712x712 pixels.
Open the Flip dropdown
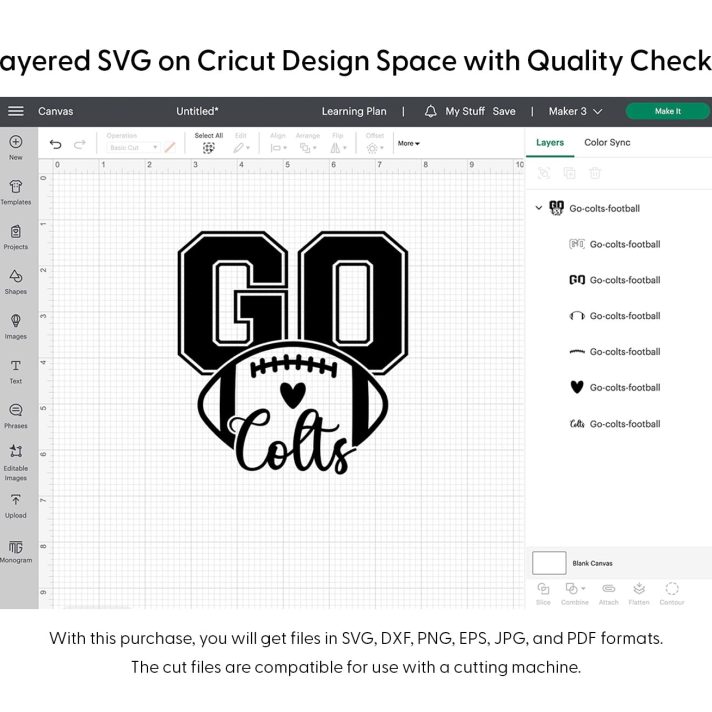click(338, 148)
